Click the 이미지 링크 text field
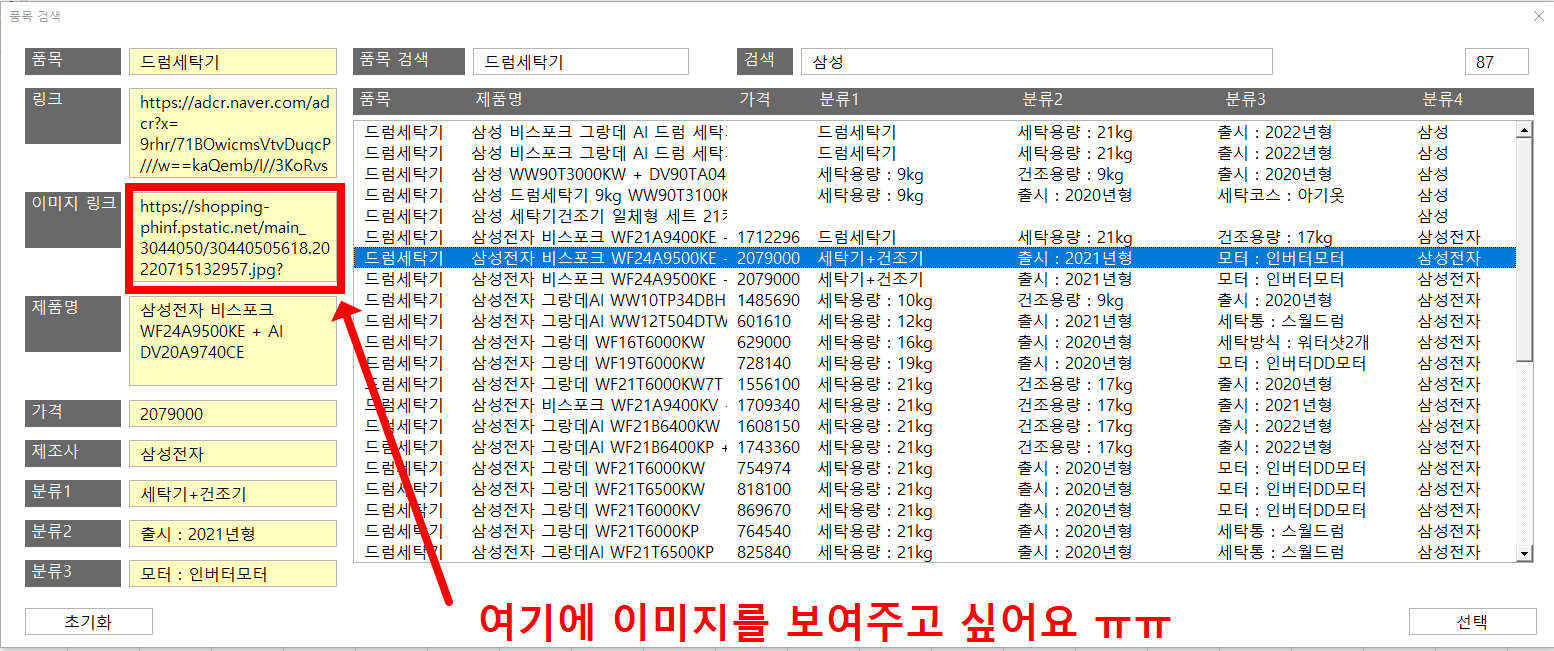Image resolution: width=1554 pixels, height=651 pixels. (x=232, y=238)
